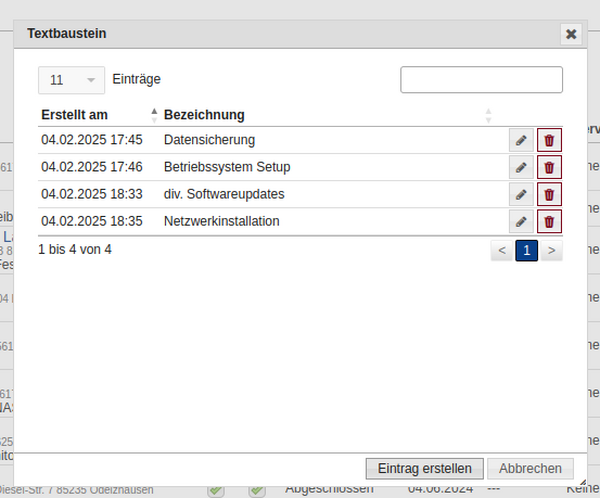This screenshot has width=600, height=498.
Task: Close the Textbaustein dialog
Action: (571, 34)
